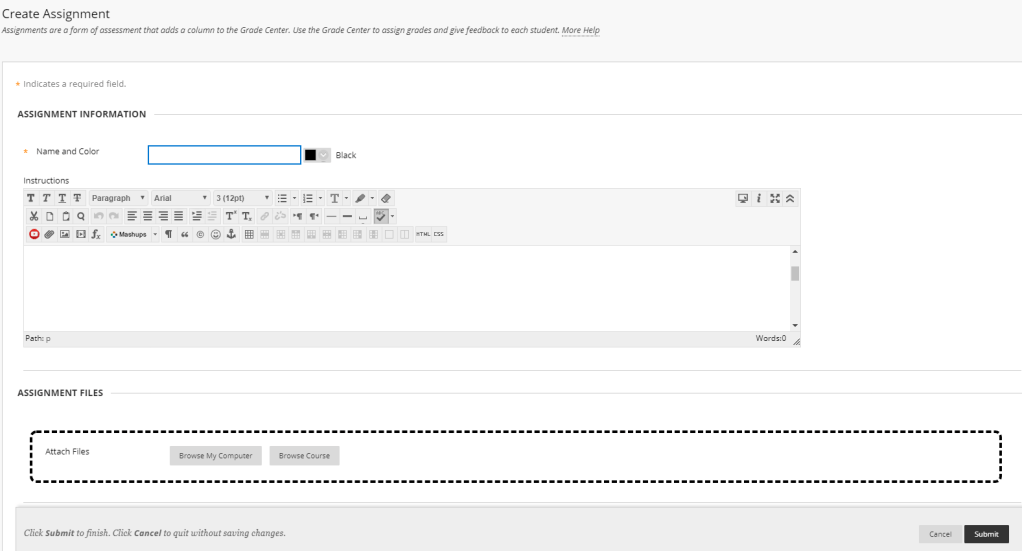Toggle italic text formatting
This screenshot has height=551, width=1022.
tap(46, 198)
